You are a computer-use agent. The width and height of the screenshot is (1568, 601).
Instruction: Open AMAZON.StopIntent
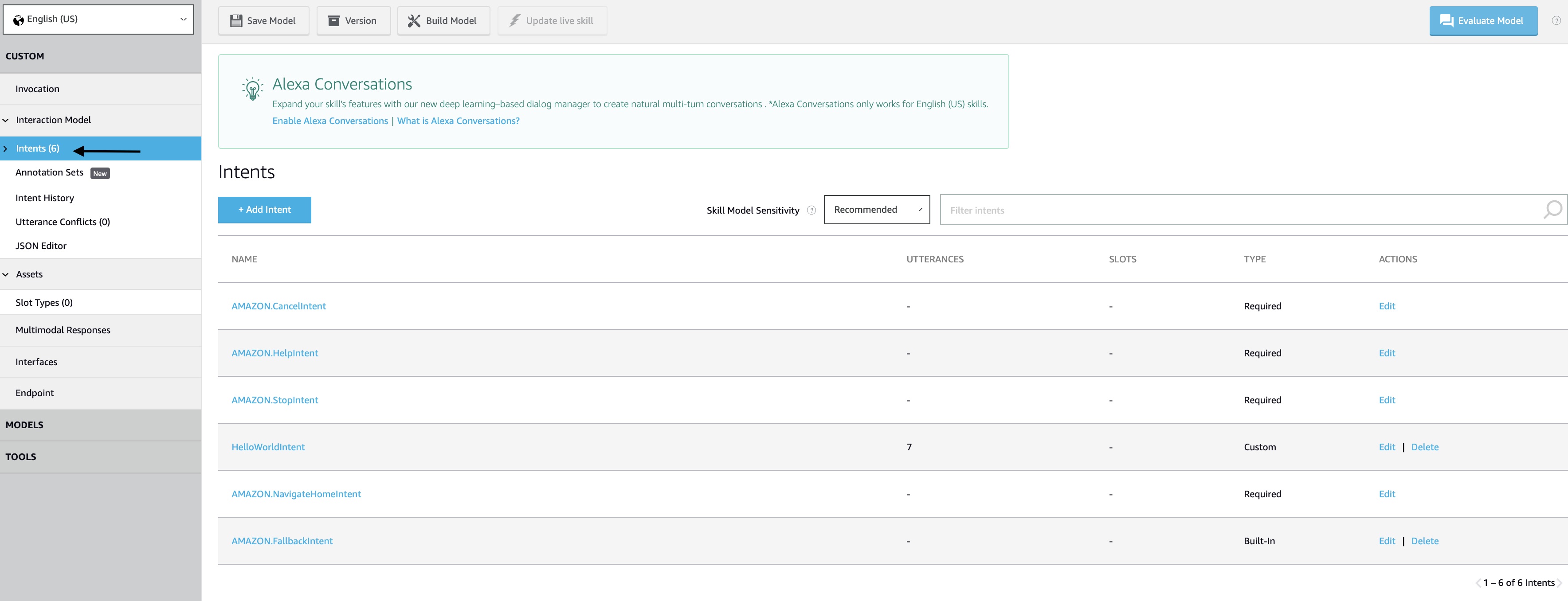[274, 400]
